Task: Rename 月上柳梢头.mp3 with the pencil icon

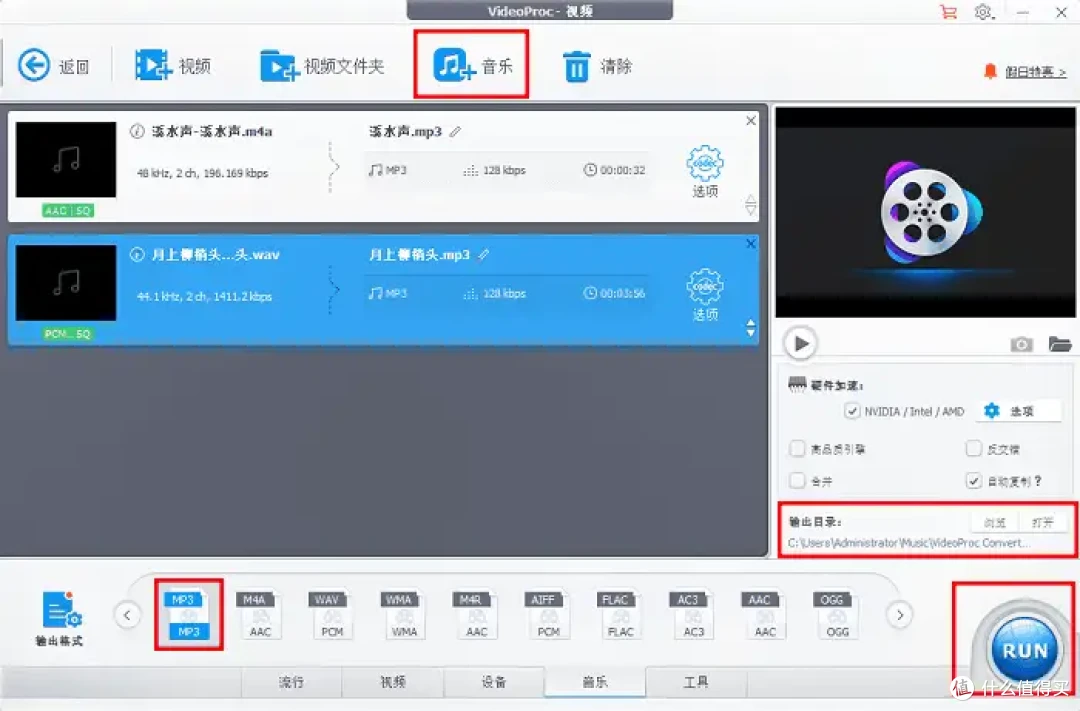Action: 484,254
